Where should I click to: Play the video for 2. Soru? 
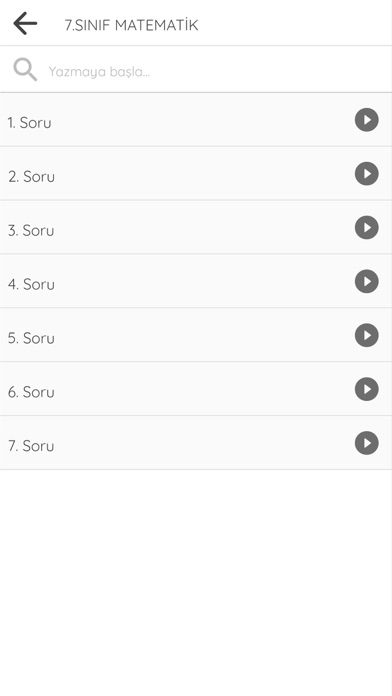click(x=366, y=174)
